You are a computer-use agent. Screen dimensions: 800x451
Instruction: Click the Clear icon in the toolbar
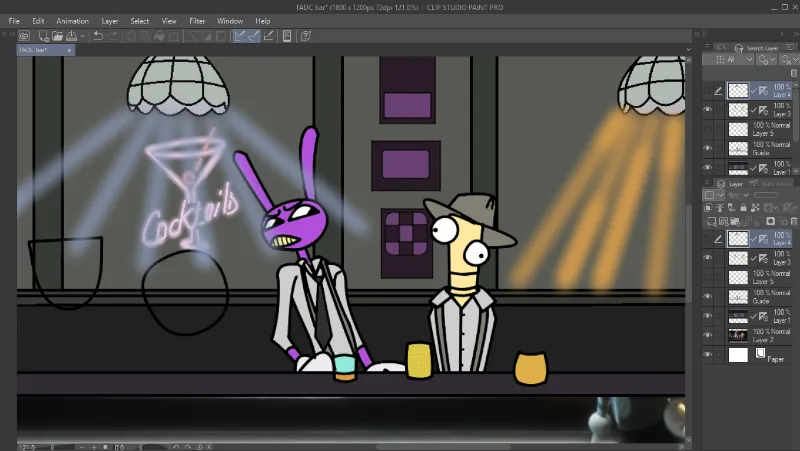pyautogui.click(x=131, y=36)
